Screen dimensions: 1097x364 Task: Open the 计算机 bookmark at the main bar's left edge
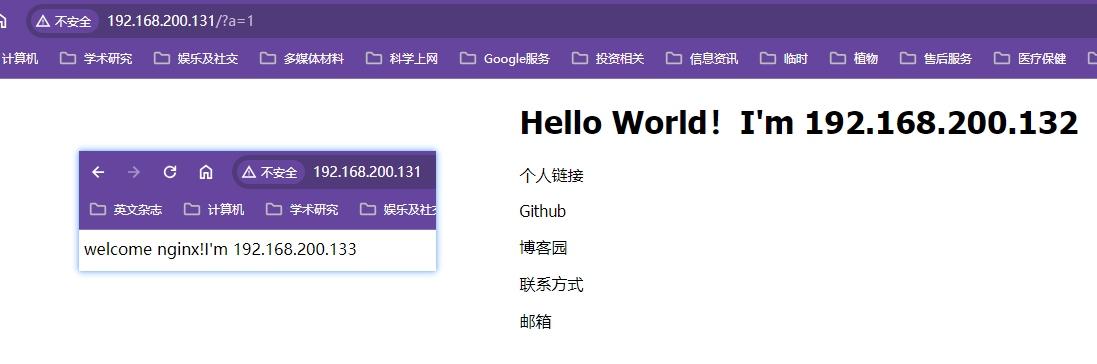[20, 59]
